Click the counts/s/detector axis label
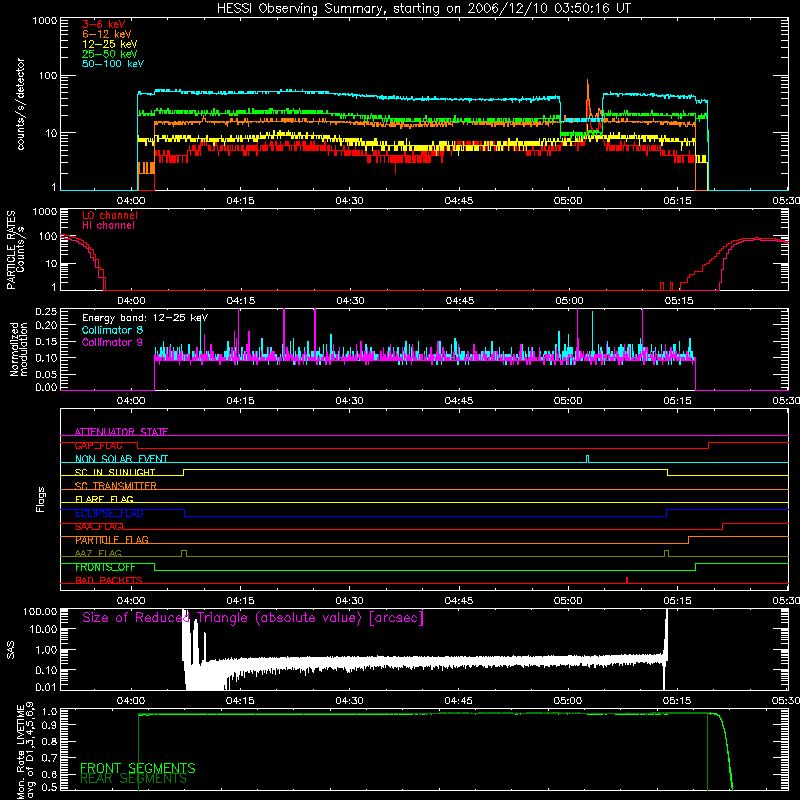800x800 pixels. (21, 104)
